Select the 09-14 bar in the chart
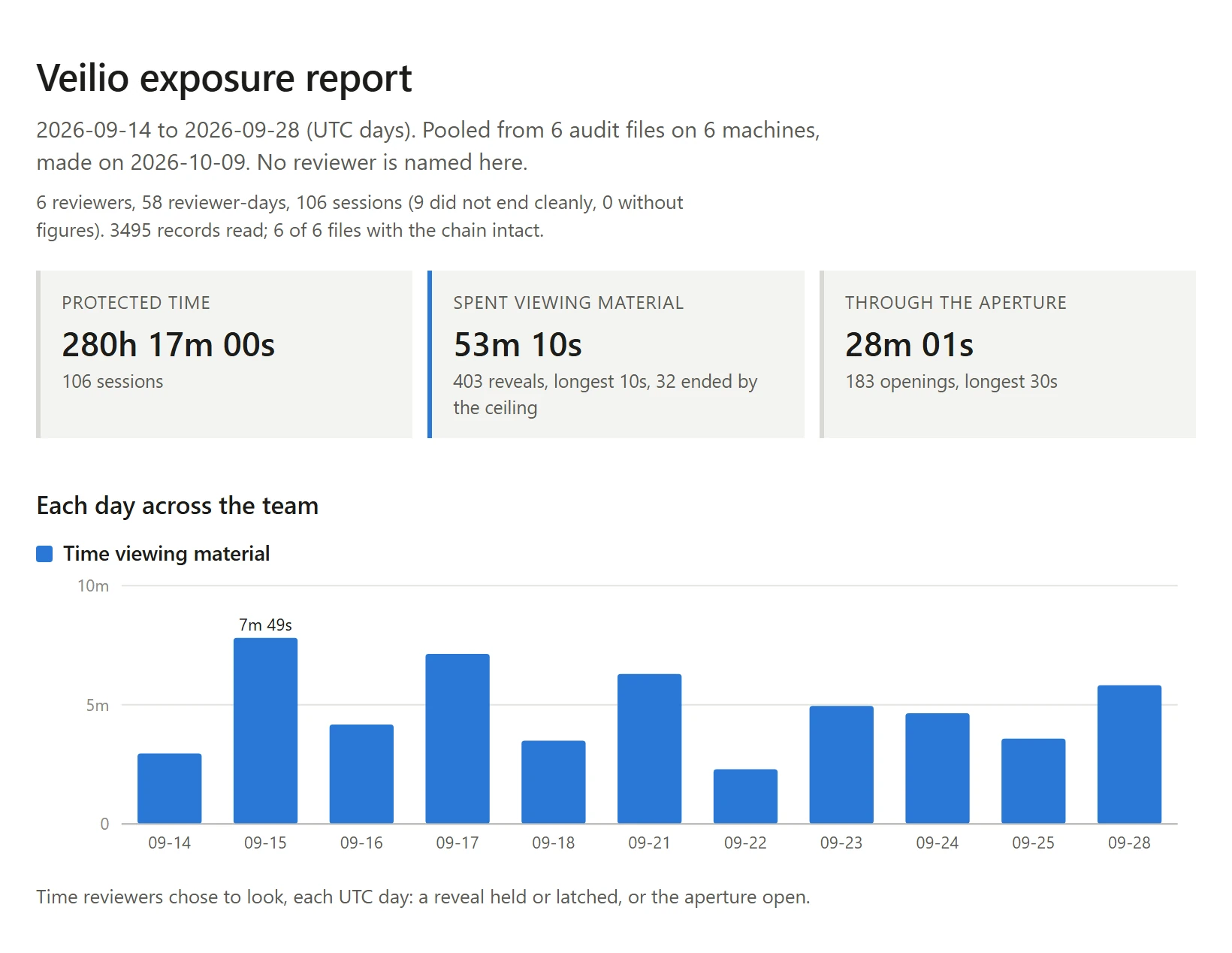This screenshot has height=953, width=1232. 170,788
